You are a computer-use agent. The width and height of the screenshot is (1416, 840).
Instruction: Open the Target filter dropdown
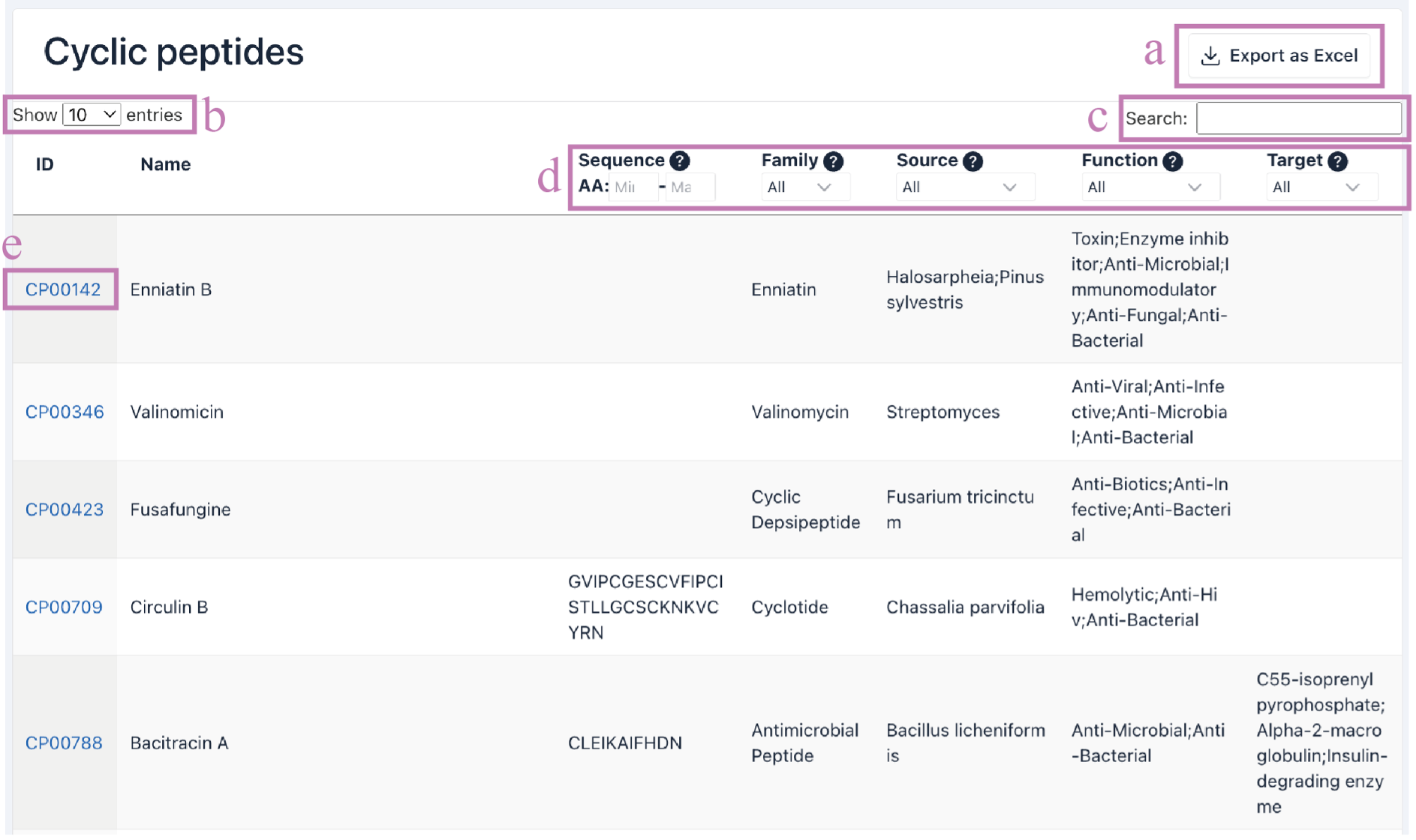tap(1320, 187)
